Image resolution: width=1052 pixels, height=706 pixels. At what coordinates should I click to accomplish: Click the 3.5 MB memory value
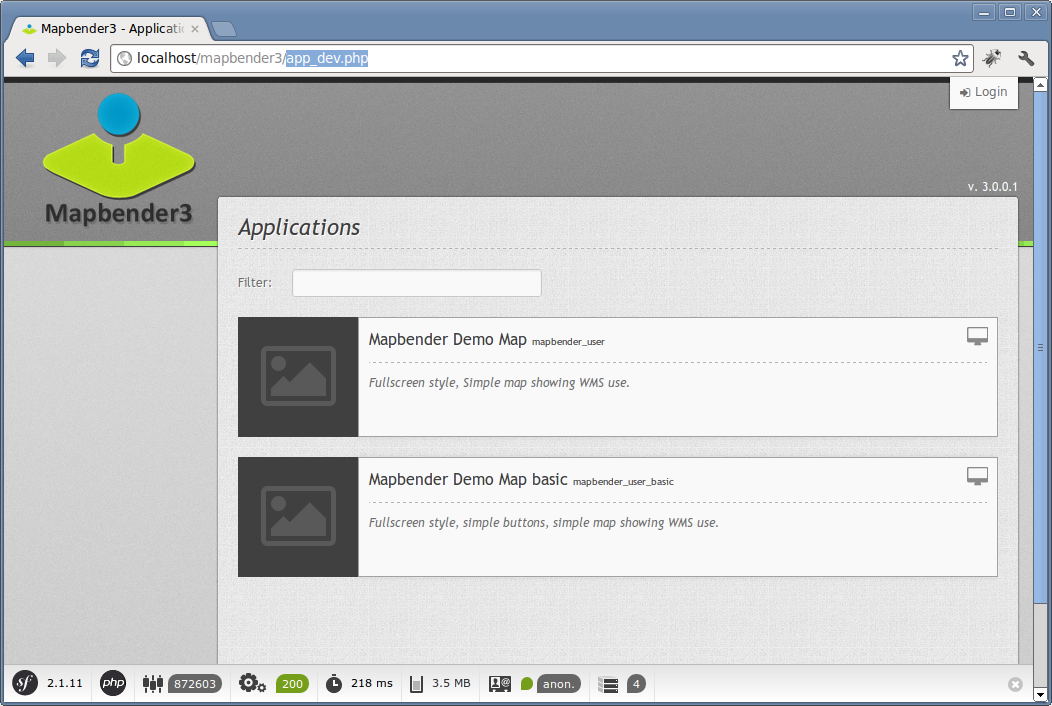[451, 683]
